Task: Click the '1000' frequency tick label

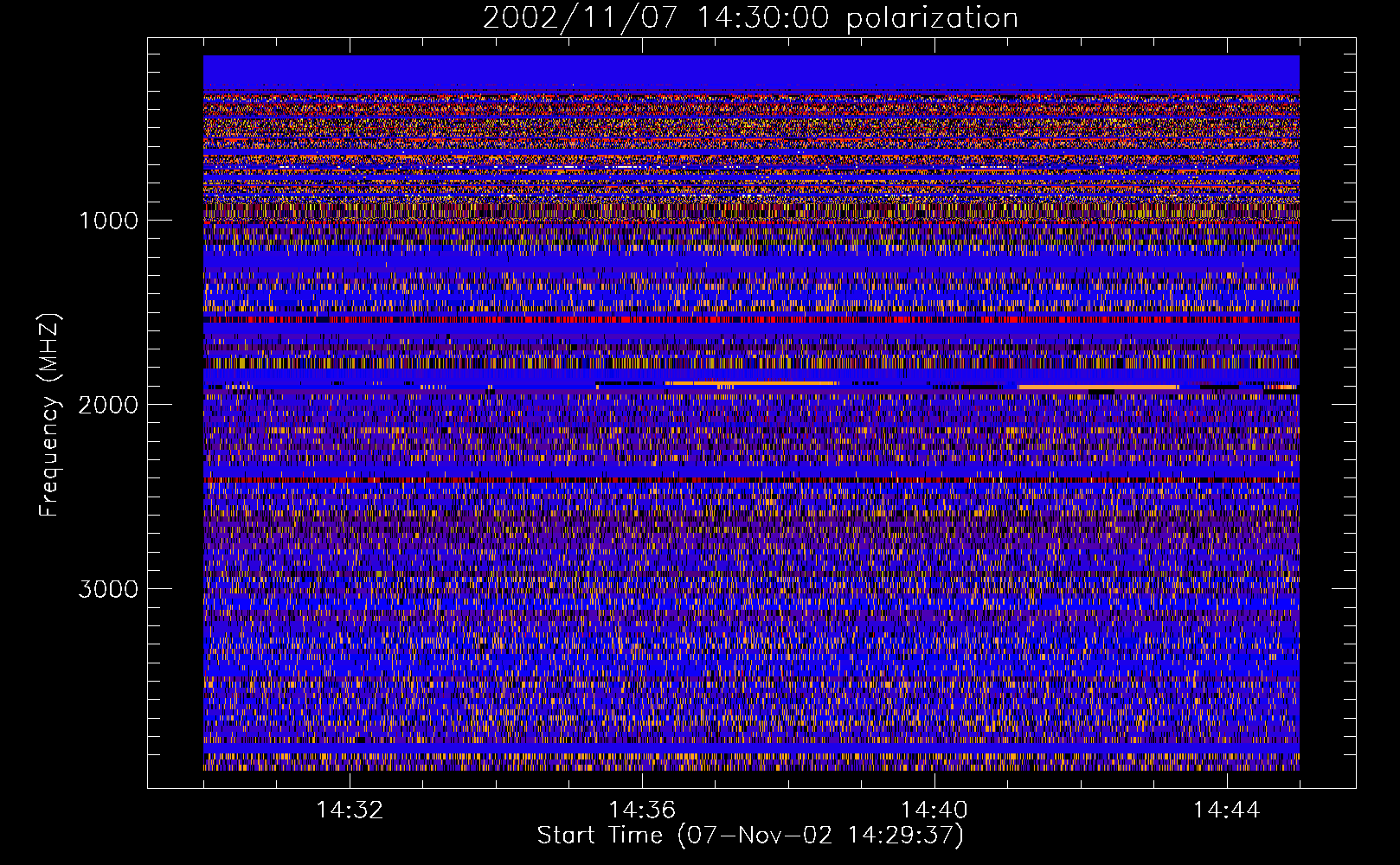Action: [108, 220]
